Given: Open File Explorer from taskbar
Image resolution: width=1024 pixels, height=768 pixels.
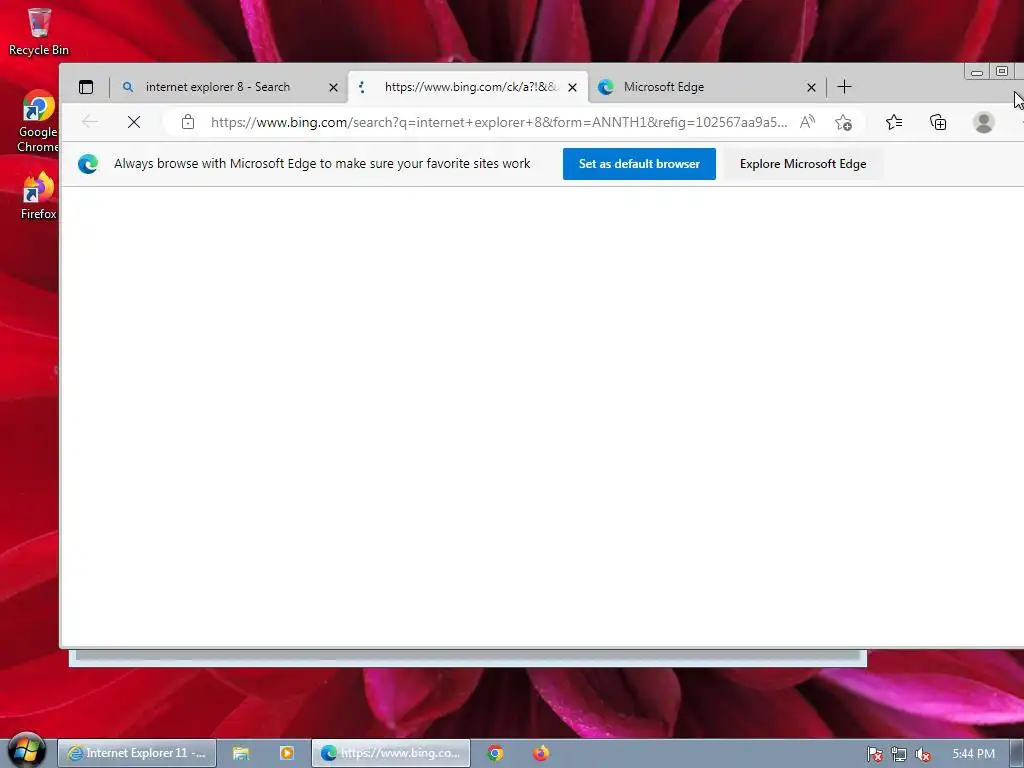Looking at the screenshot, I should (x=241, y=753).
